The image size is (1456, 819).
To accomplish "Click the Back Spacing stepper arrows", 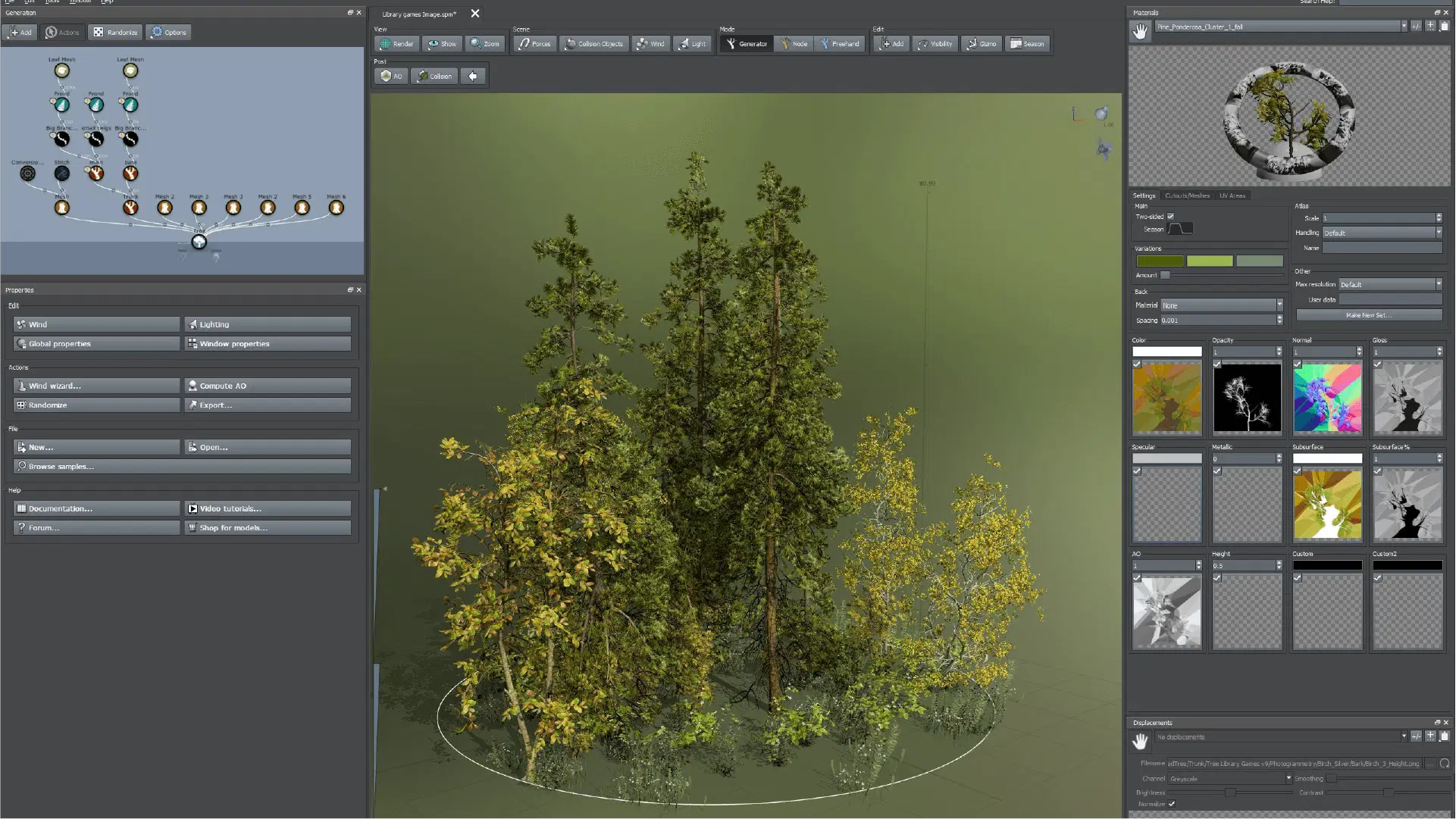I will coord(1279,320).
